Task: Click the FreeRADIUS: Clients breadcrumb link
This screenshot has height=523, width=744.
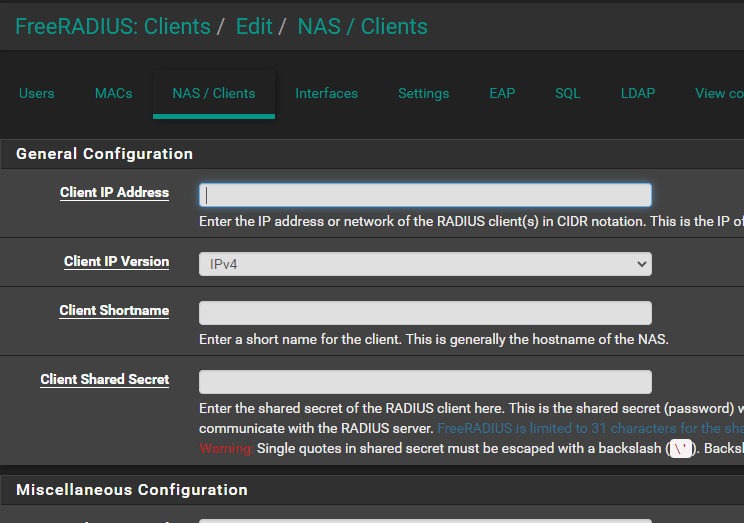Action: 113,27
